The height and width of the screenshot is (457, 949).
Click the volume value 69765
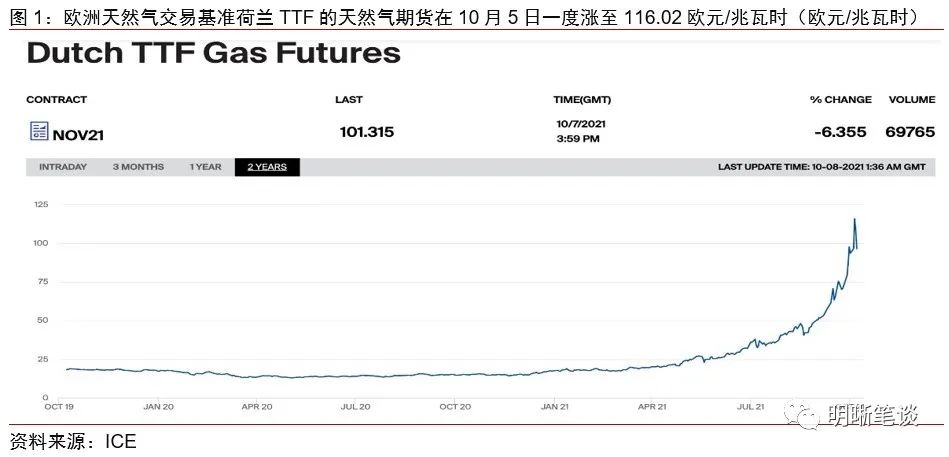910,132
